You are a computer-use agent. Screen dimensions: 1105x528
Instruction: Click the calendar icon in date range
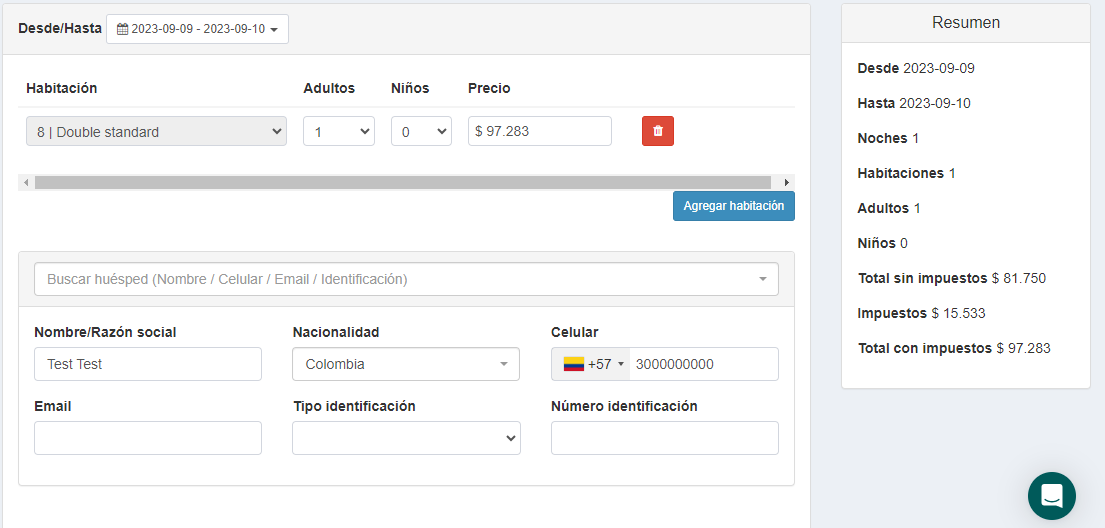pos(123,29)
